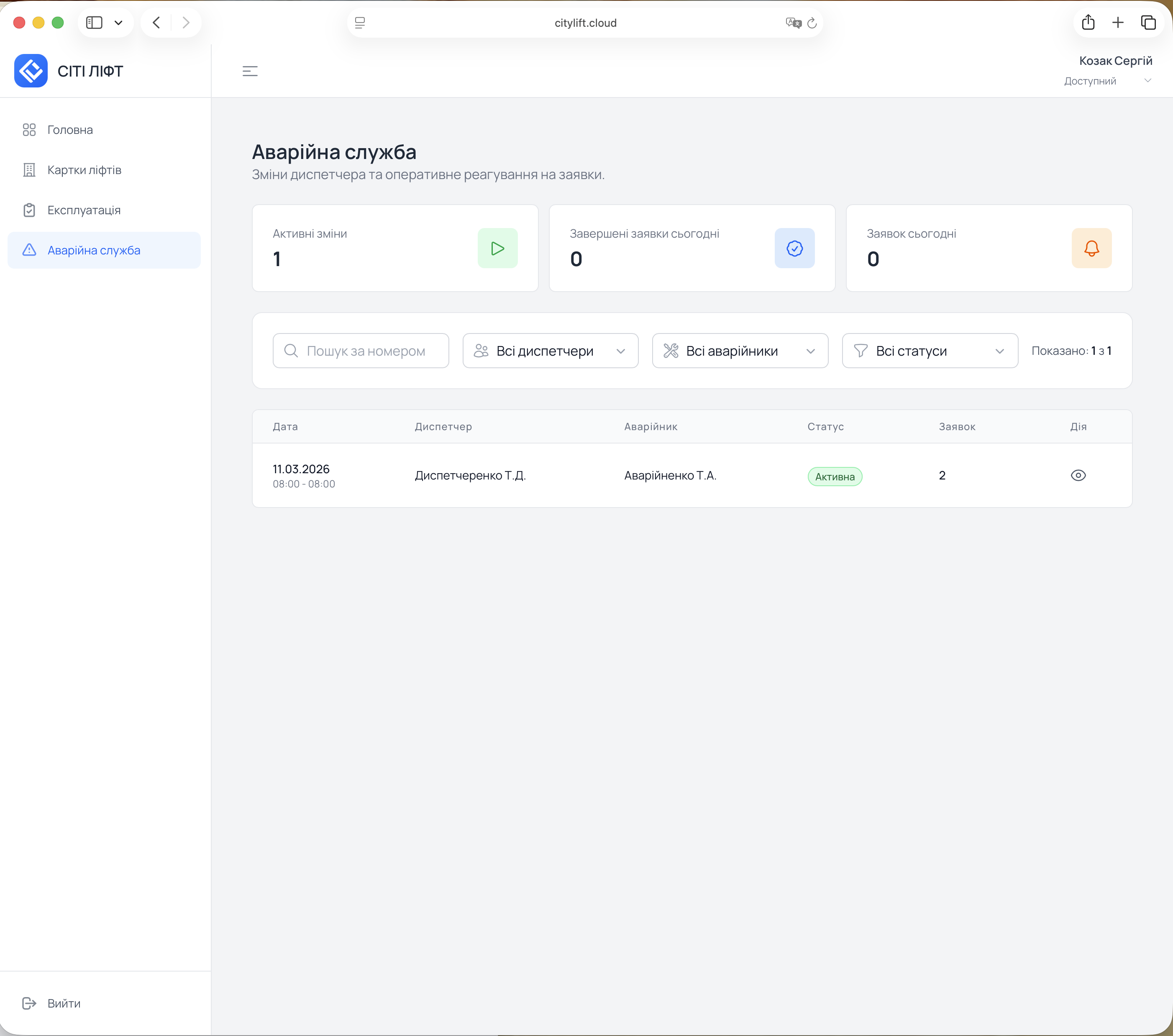Click the green play icon in Активні зміни card
The width and height of the screenshot is (1173, 1036).
pyautogui.click(x=497, y=248)
